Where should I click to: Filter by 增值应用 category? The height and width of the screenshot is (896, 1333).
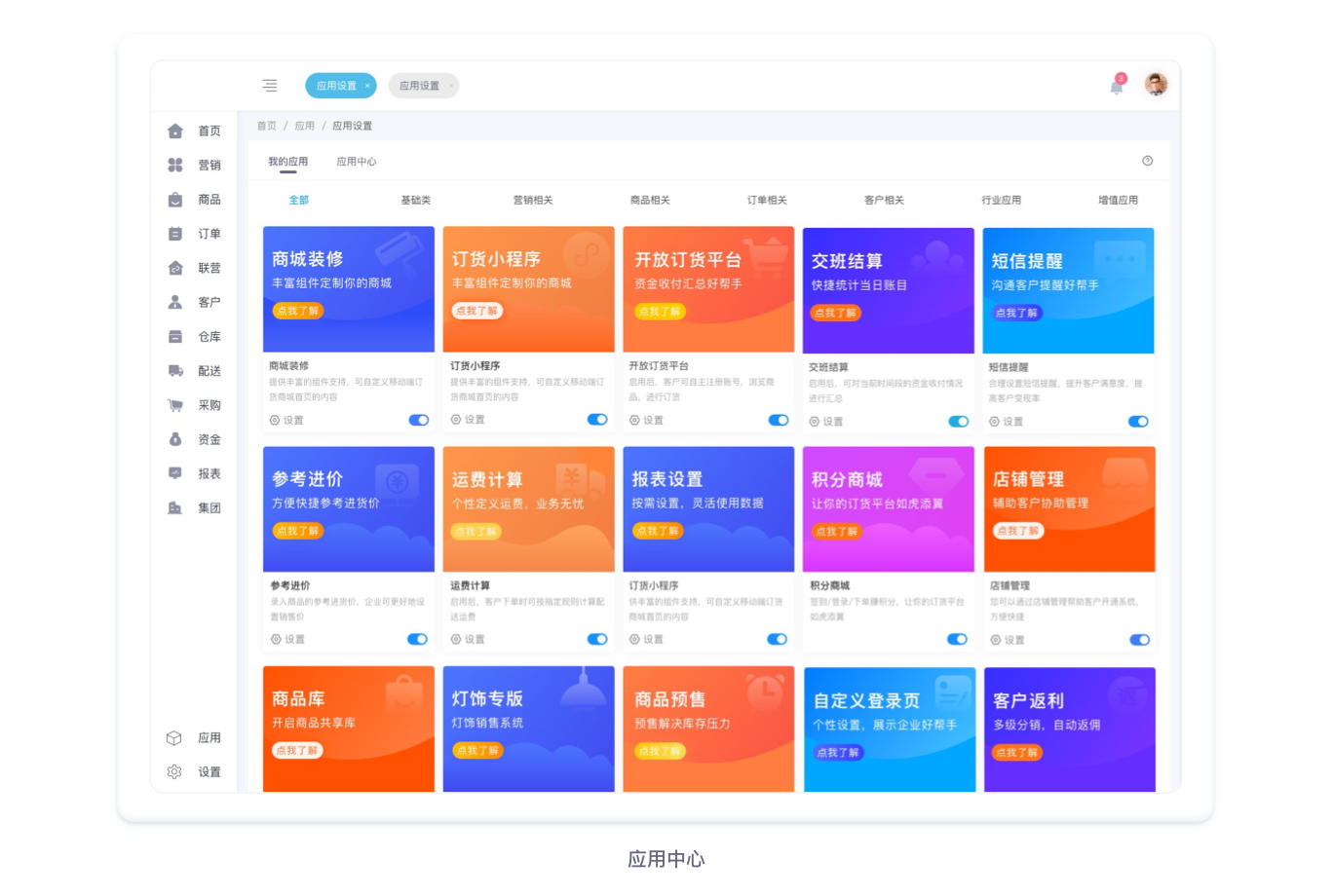coord(1118,200)
